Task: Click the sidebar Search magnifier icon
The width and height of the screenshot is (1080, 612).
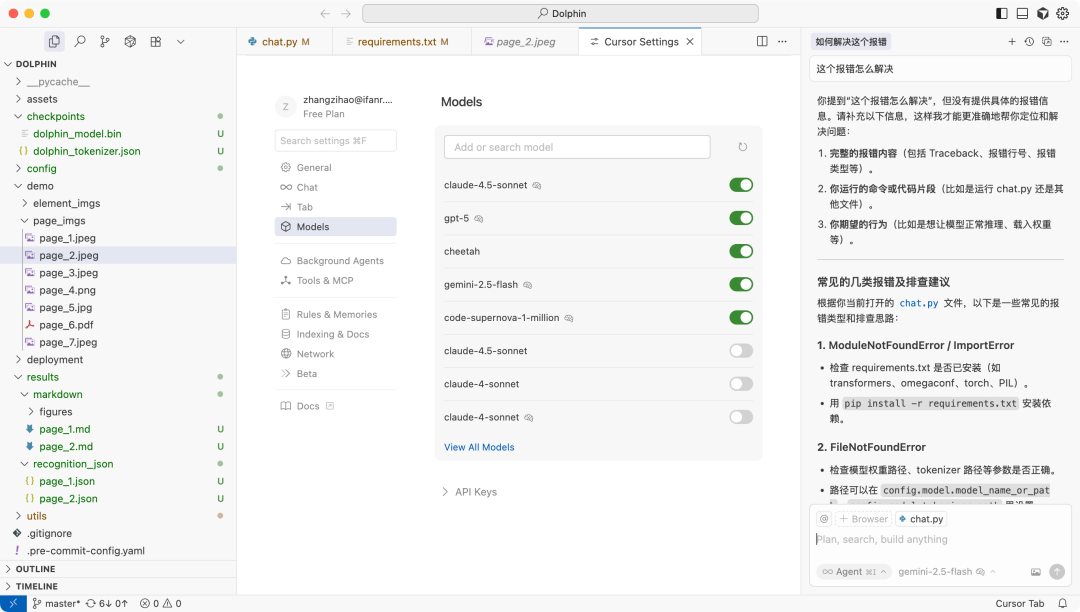Action: [80, 42]
